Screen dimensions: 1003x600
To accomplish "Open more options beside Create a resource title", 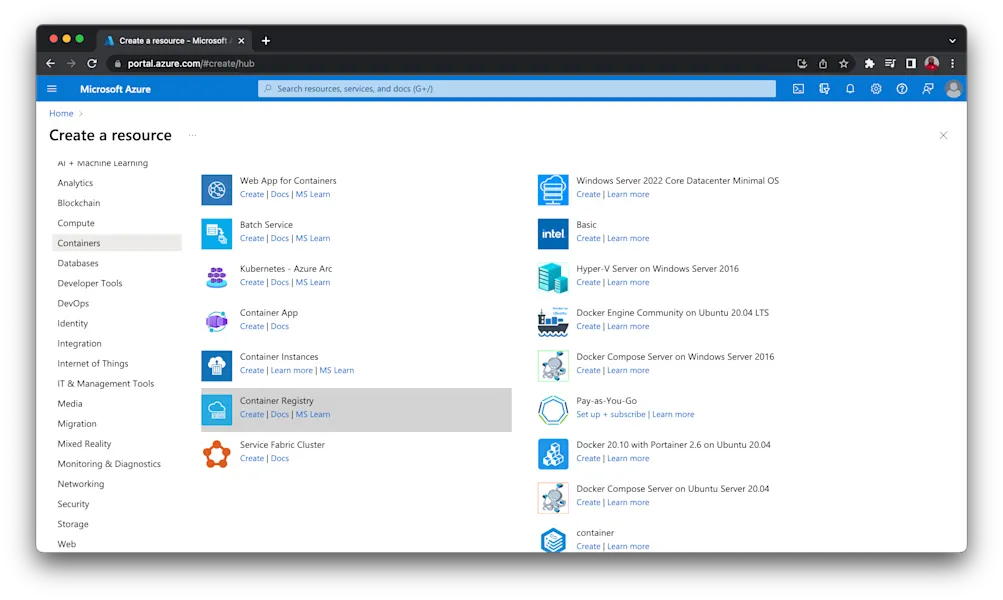I will pos(194,135).
